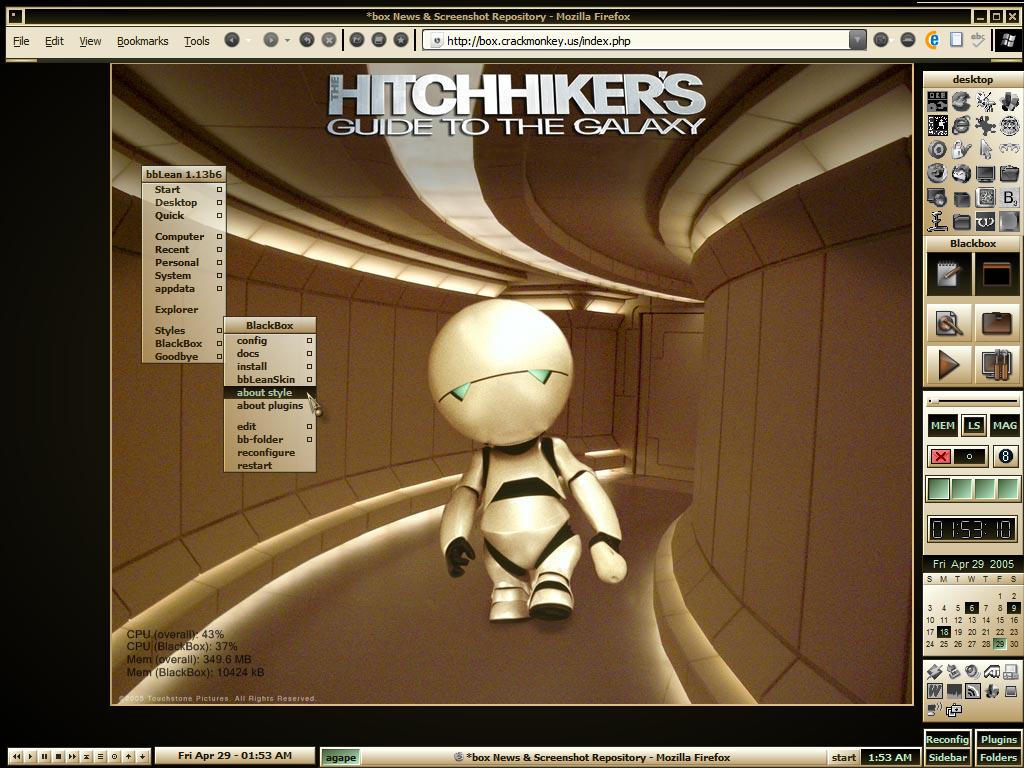Pause playback using the bottom media controls
The image size is (1024, 768).
click(44, 756)
